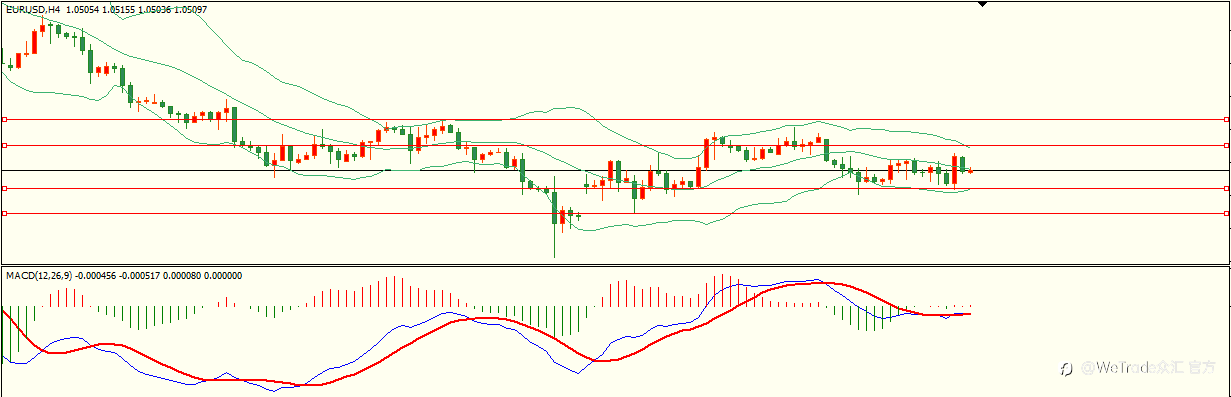Image resolution: width=1231 pixels, height=397 pixels.
Task: Select the topmost red line's left handle
Action: 4,119
